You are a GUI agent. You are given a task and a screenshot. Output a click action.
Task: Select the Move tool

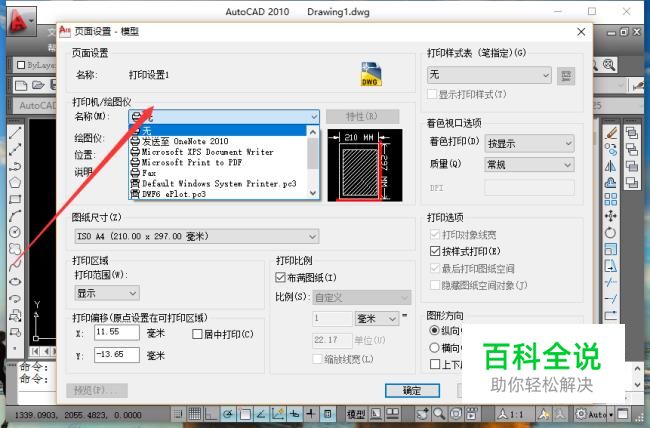[611, 216]
